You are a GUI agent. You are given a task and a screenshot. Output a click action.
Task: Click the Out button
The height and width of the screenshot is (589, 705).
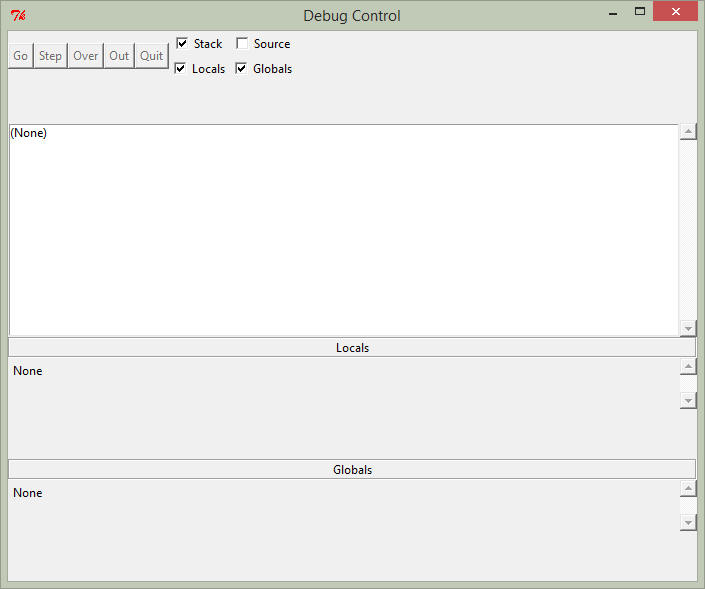pyautogui.click(x=119, y=56)
